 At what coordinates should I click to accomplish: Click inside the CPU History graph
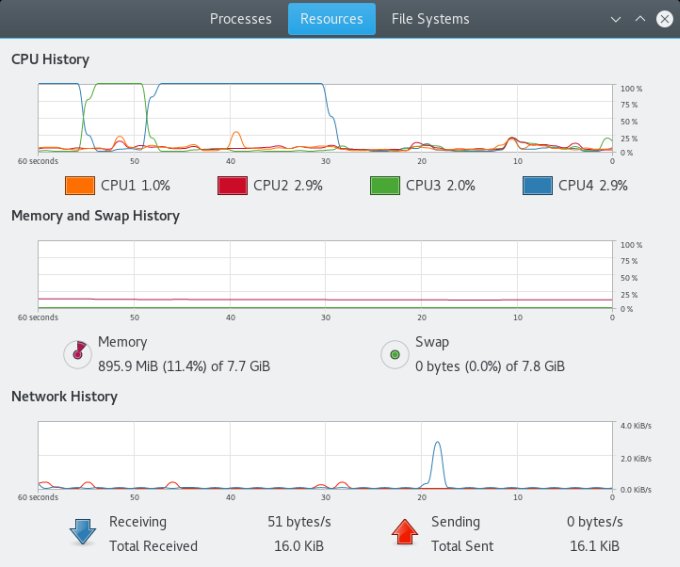pyautogui.click(x=325, y=118)
